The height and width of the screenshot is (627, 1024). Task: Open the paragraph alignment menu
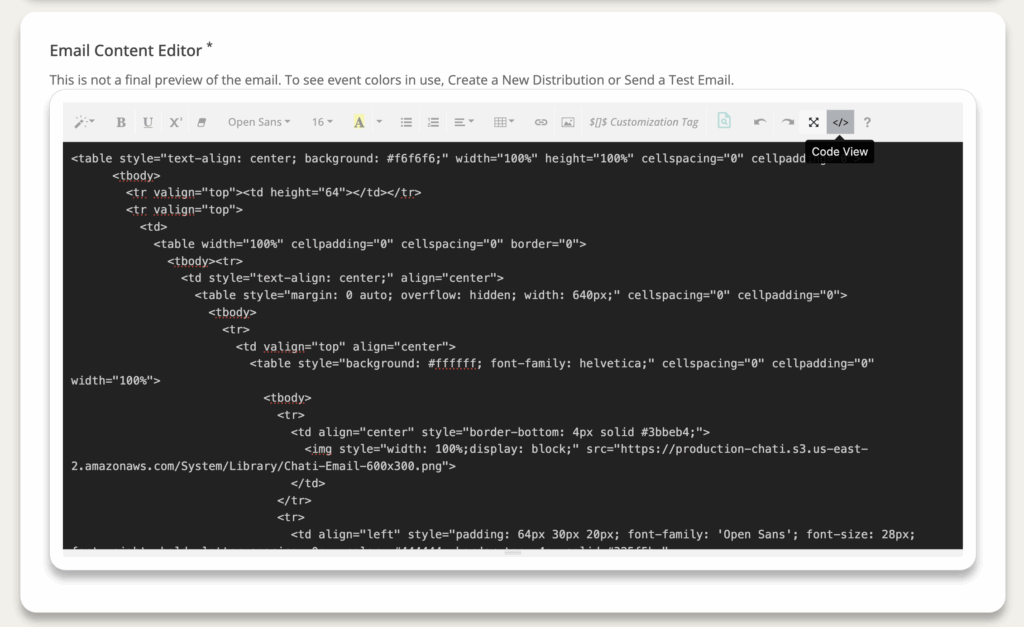coord(464,122)
